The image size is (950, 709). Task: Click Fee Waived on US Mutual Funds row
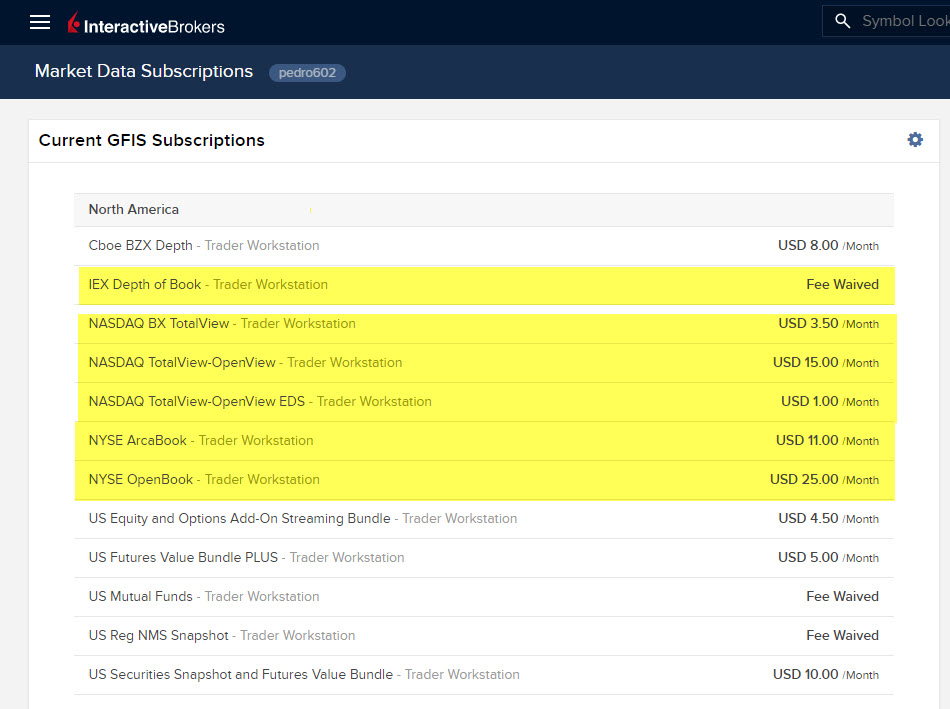[x=842, y=597]
